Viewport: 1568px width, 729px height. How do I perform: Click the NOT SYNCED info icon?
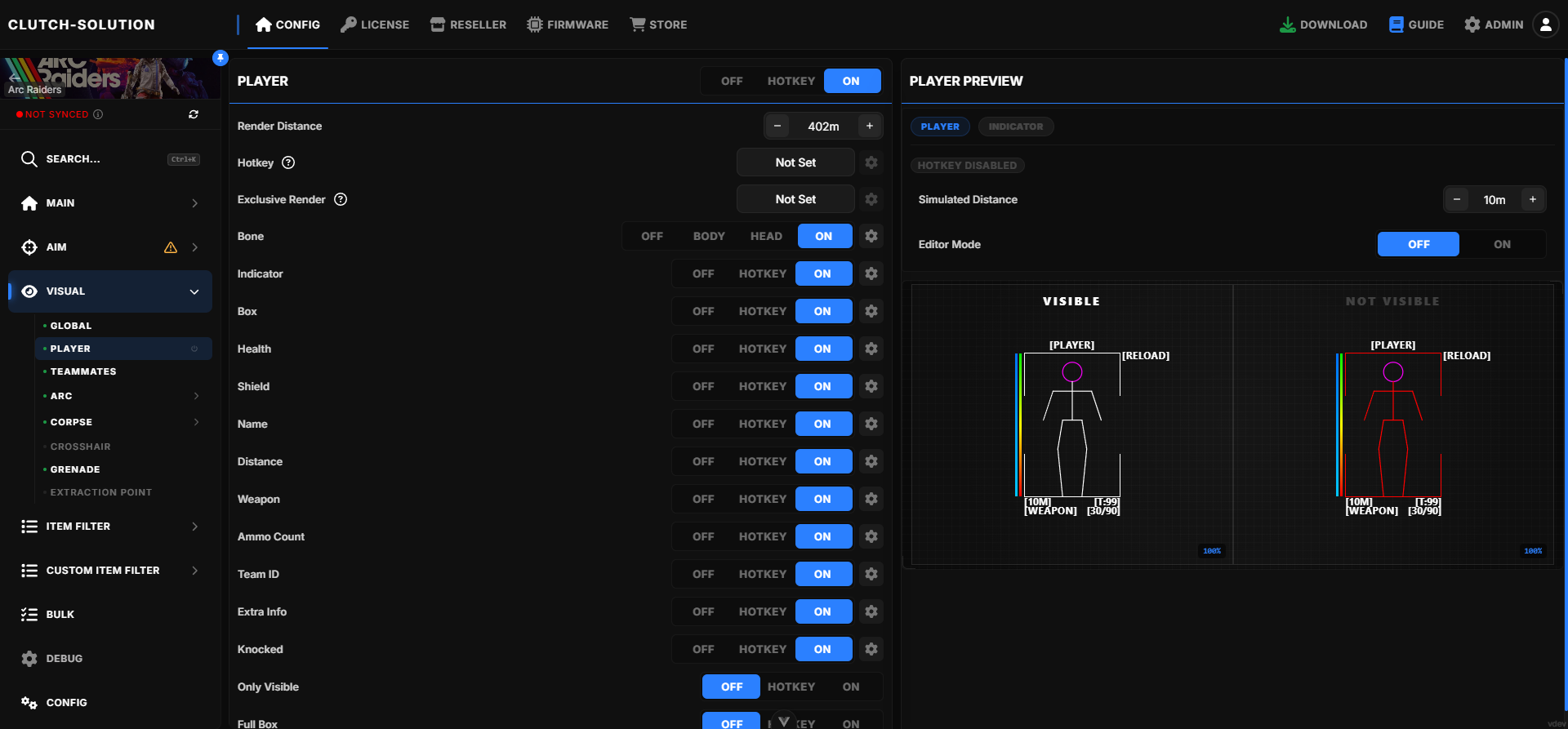(x=98, y=114)
